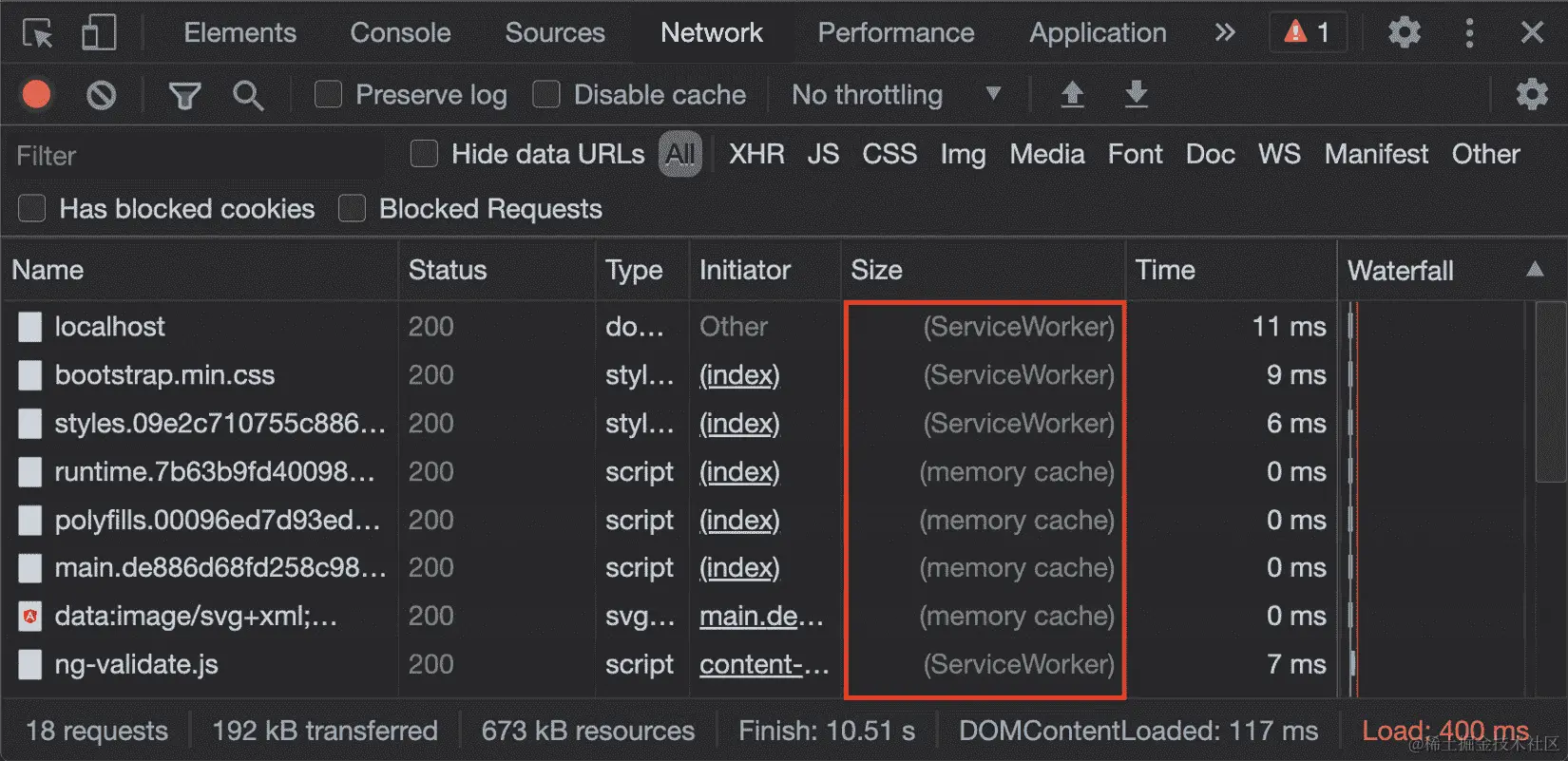
Task: Check the Blocked Requests option
Action: [x=352, y=208]
